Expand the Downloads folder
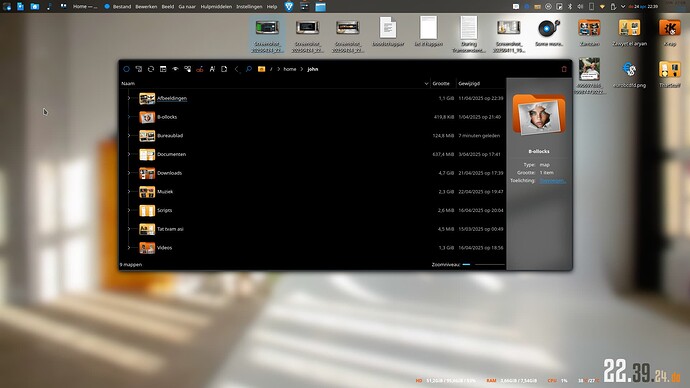Screen dimensions: 690x388 (128, 173)
